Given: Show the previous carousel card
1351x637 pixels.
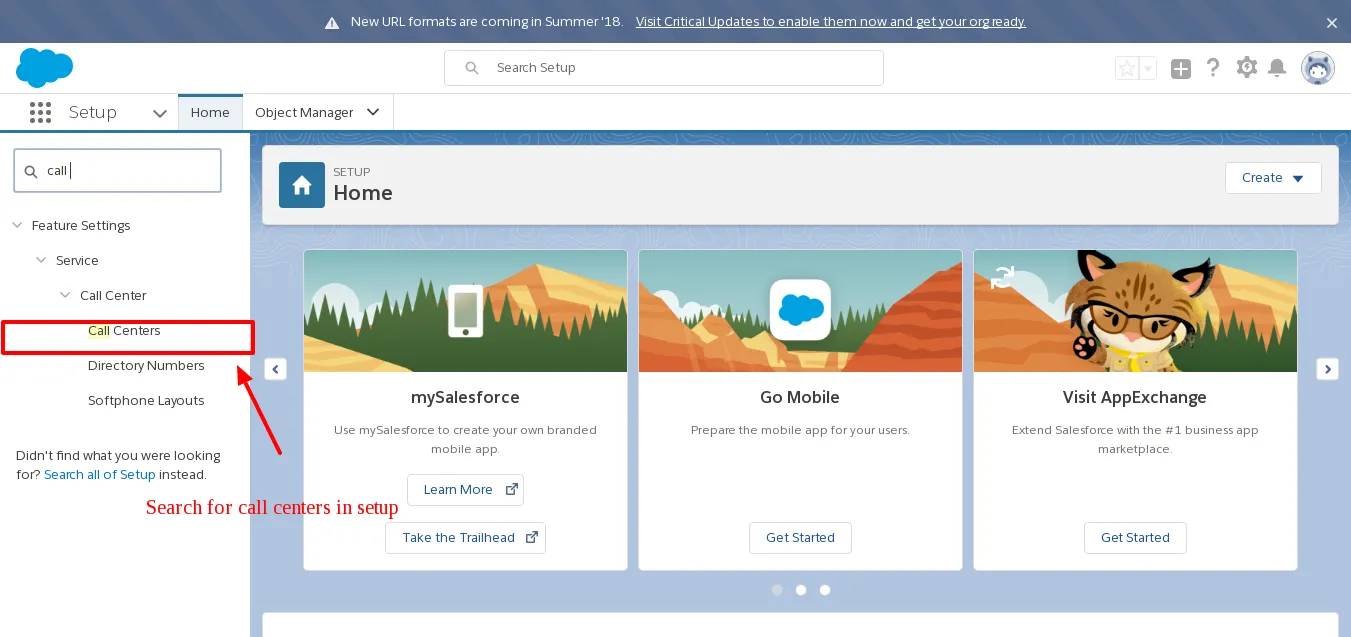Looking at the screenshot, I should pos(276,369).
